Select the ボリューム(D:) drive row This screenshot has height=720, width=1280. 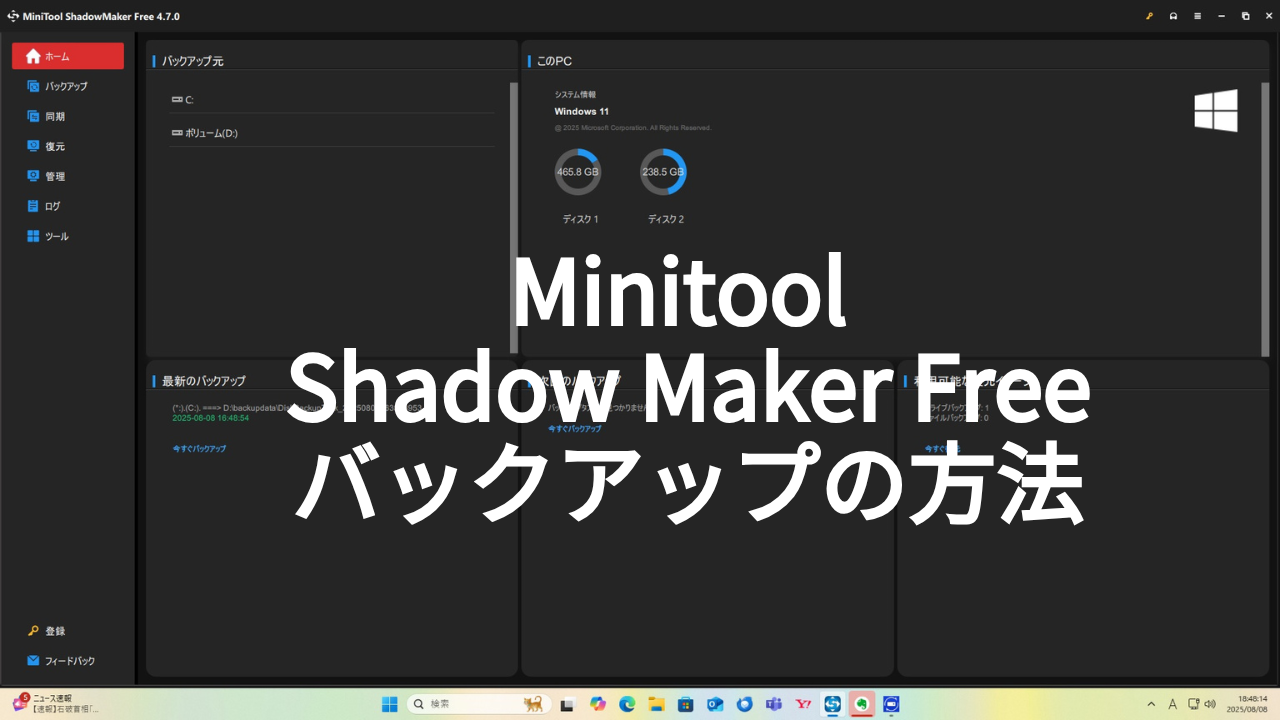coord(332,133)
